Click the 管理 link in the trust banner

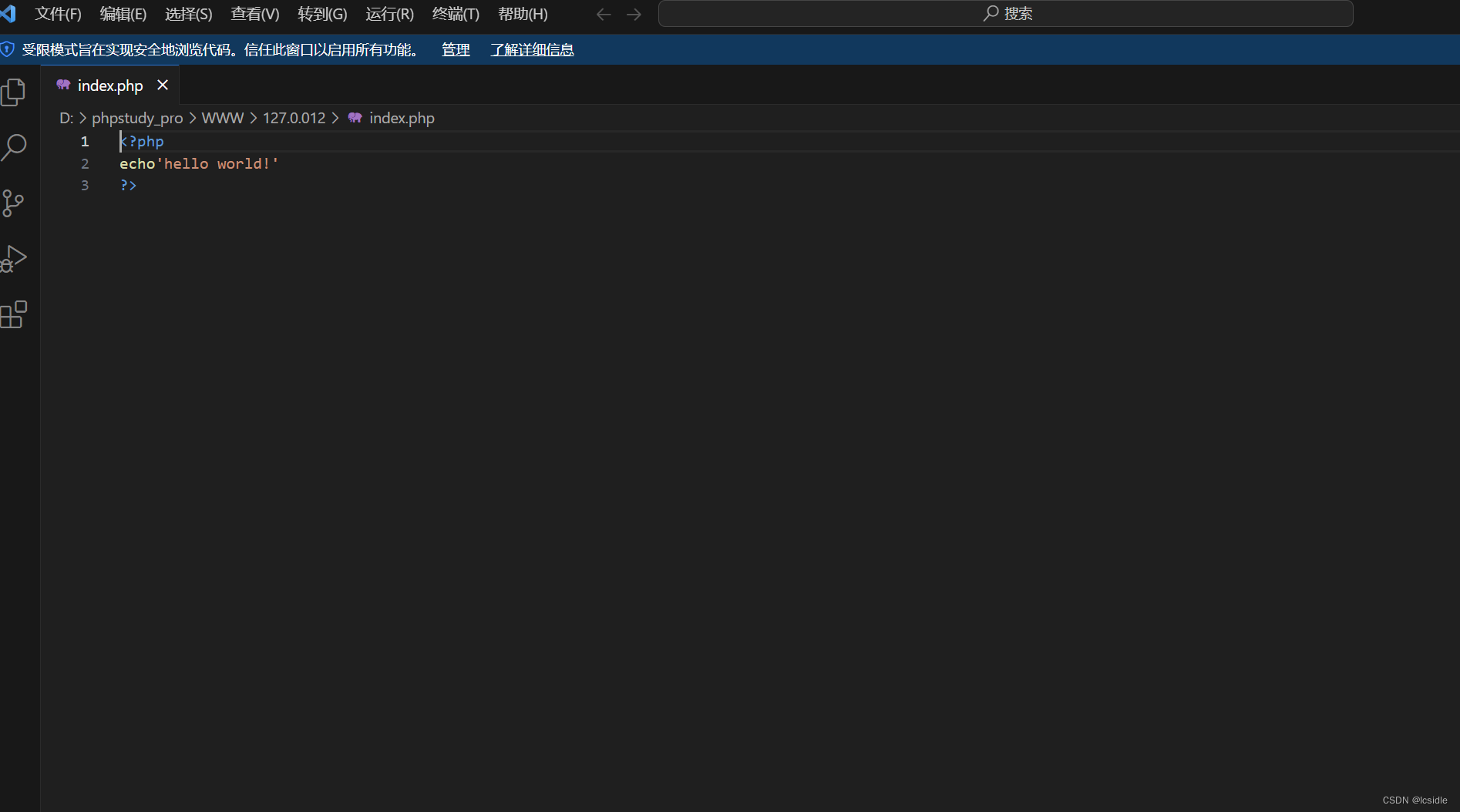pyautogui.click(x=456, y=49)
